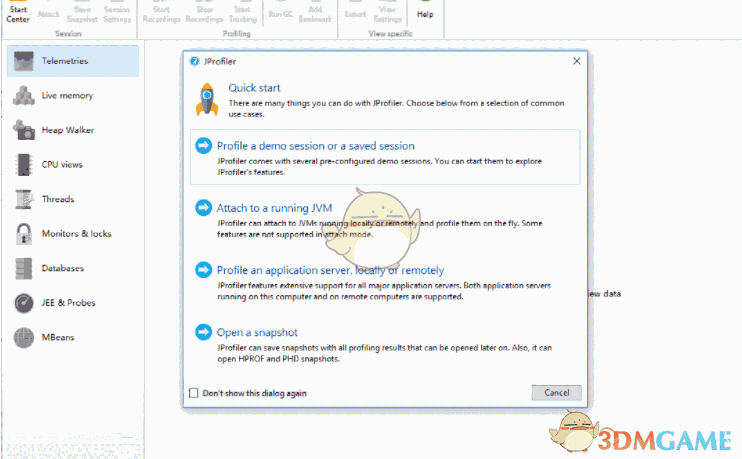
Task: Click Start Center in the toolbar
Action: click(x=18, y=13)
